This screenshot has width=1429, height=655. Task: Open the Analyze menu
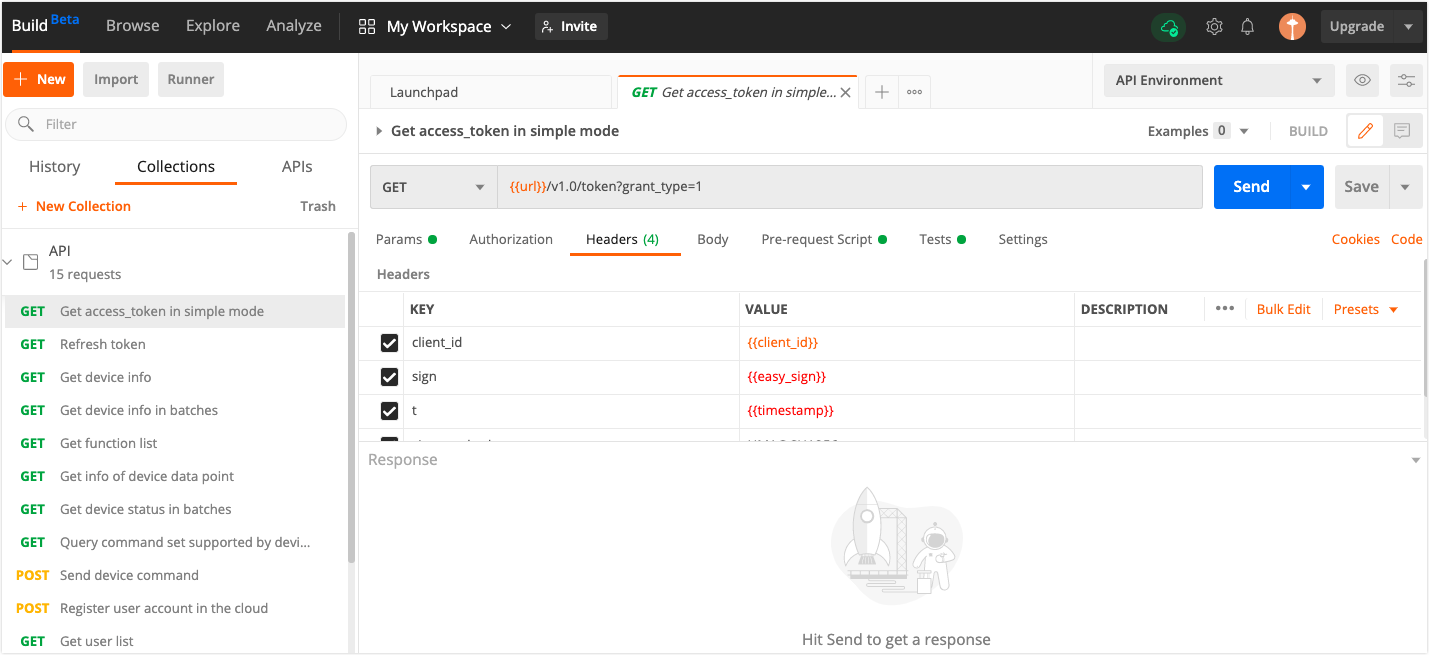click(x=294, y=26)
